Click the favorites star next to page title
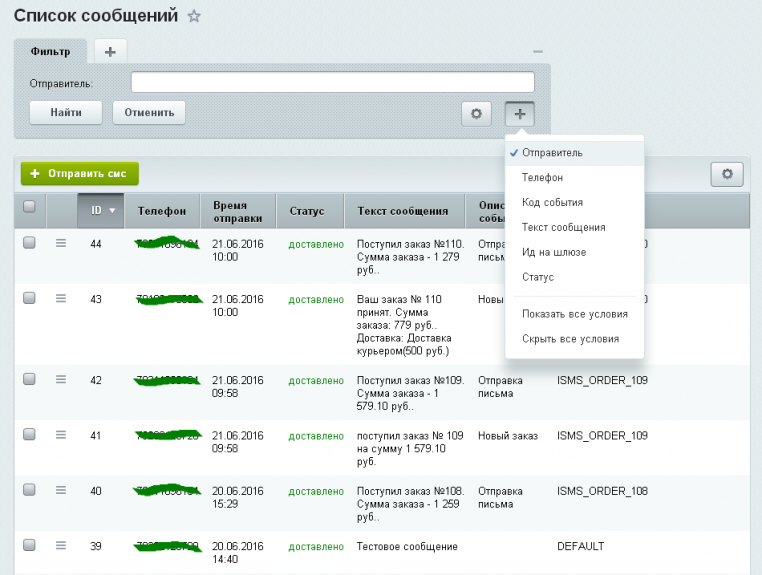The image size is (762, 575). [x=194, y=16]
